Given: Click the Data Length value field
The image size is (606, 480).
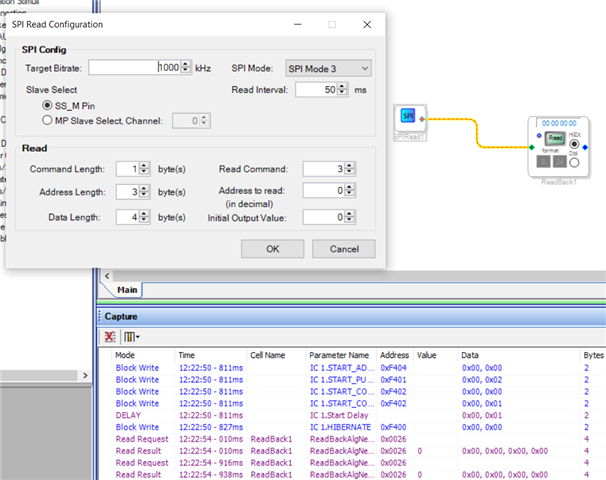Looking at the screenshot, I should (x=128, y=217).
